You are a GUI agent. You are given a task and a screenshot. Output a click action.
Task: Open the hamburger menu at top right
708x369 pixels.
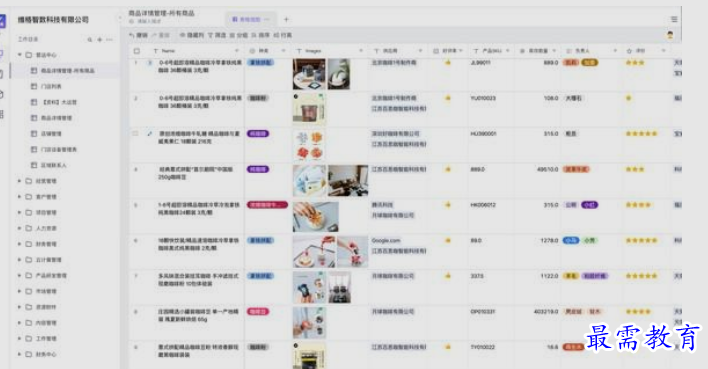point(674,19)
